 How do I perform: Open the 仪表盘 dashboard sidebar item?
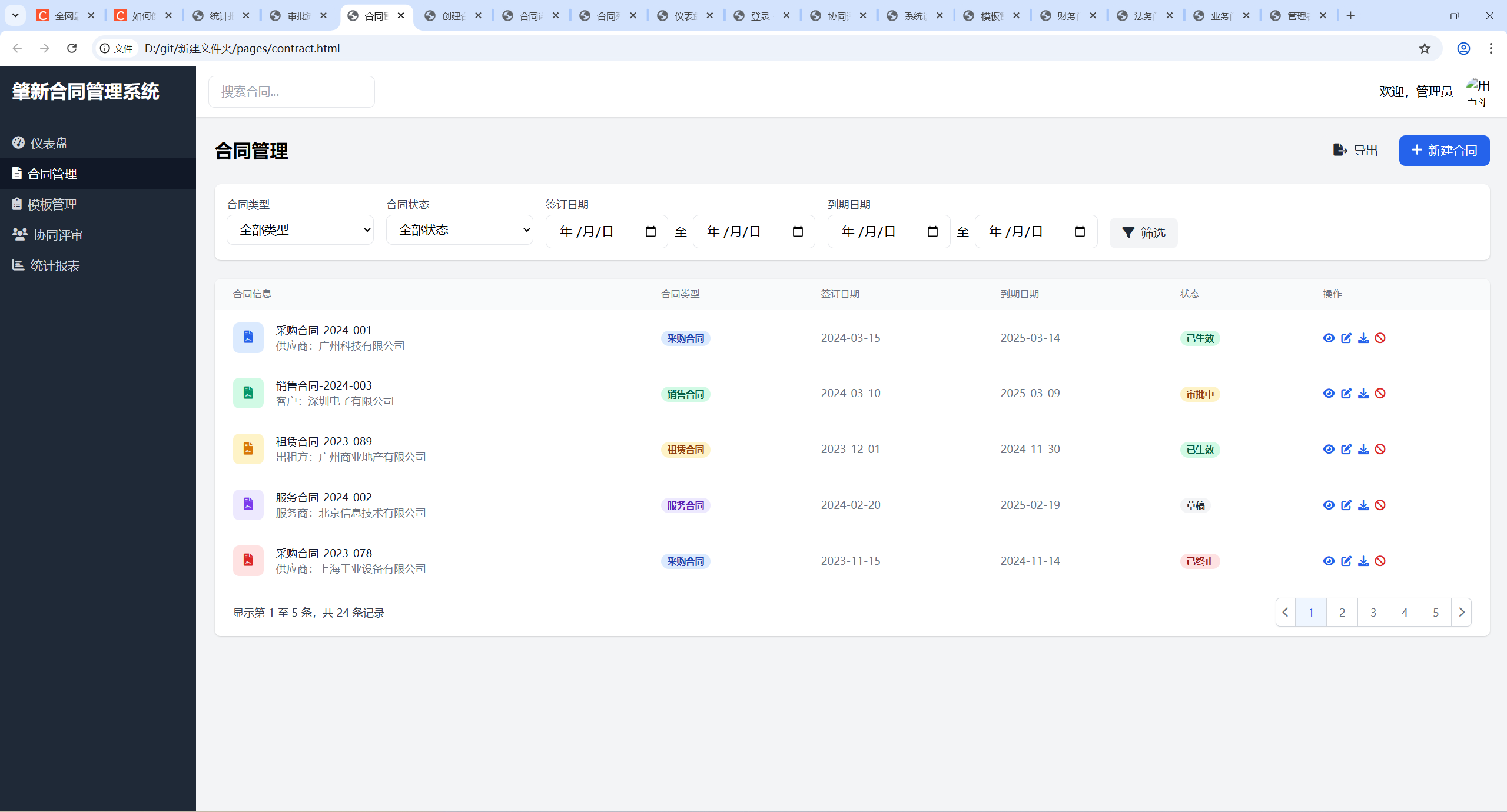coord(49,143)
